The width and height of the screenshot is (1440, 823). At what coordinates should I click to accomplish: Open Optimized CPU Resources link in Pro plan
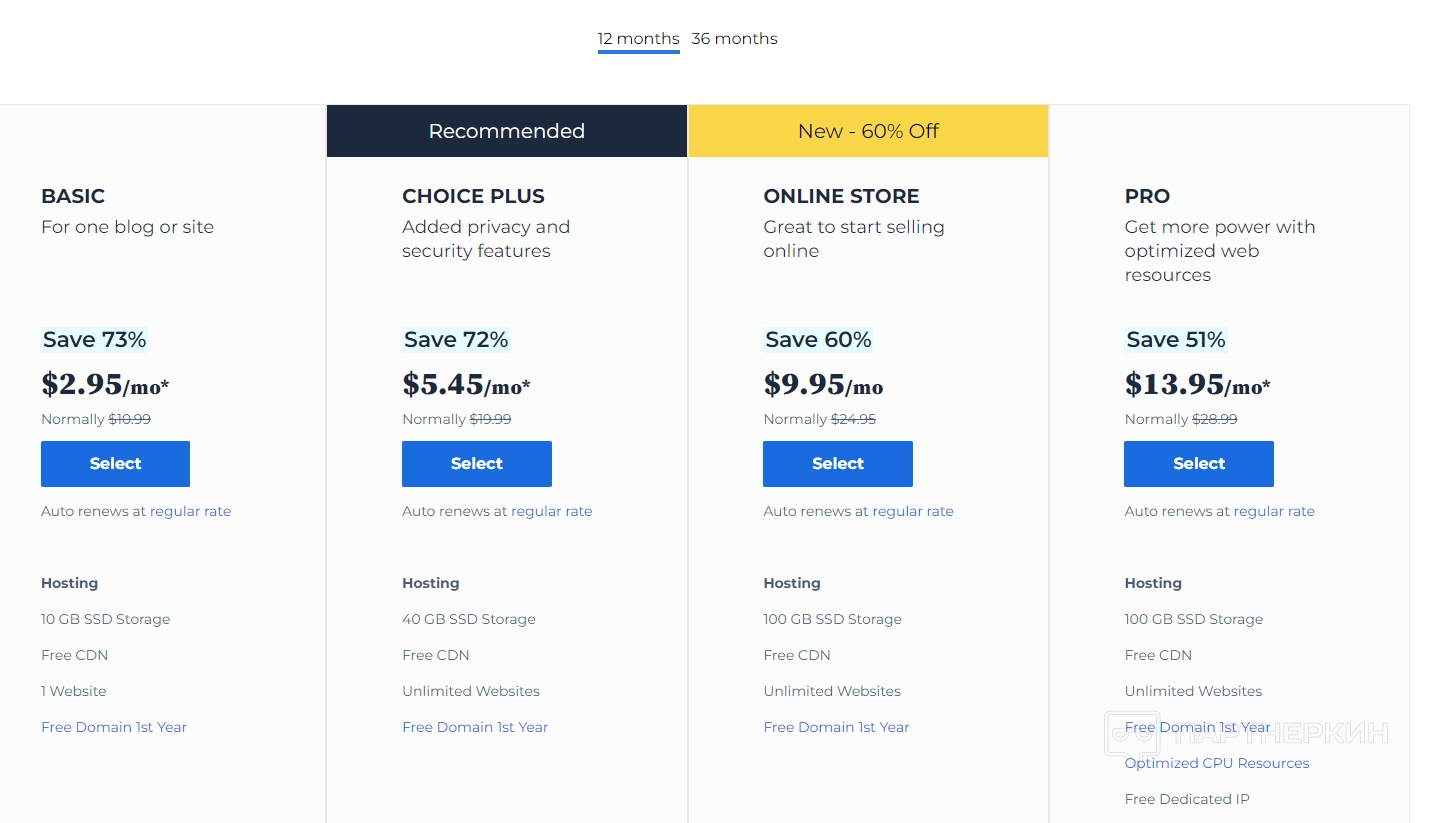1216,763
